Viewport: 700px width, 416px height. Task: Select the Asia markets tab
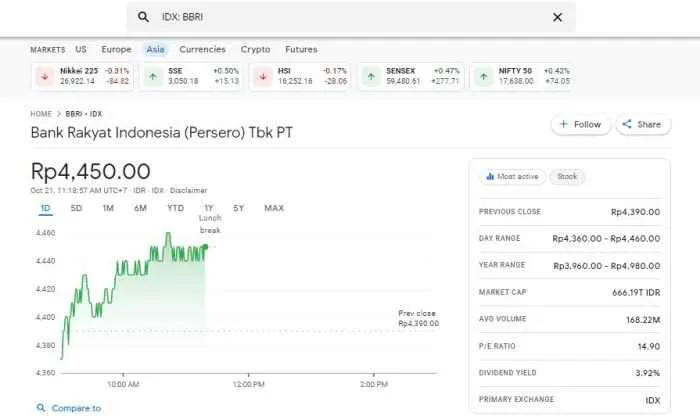[x=155, y=49]
